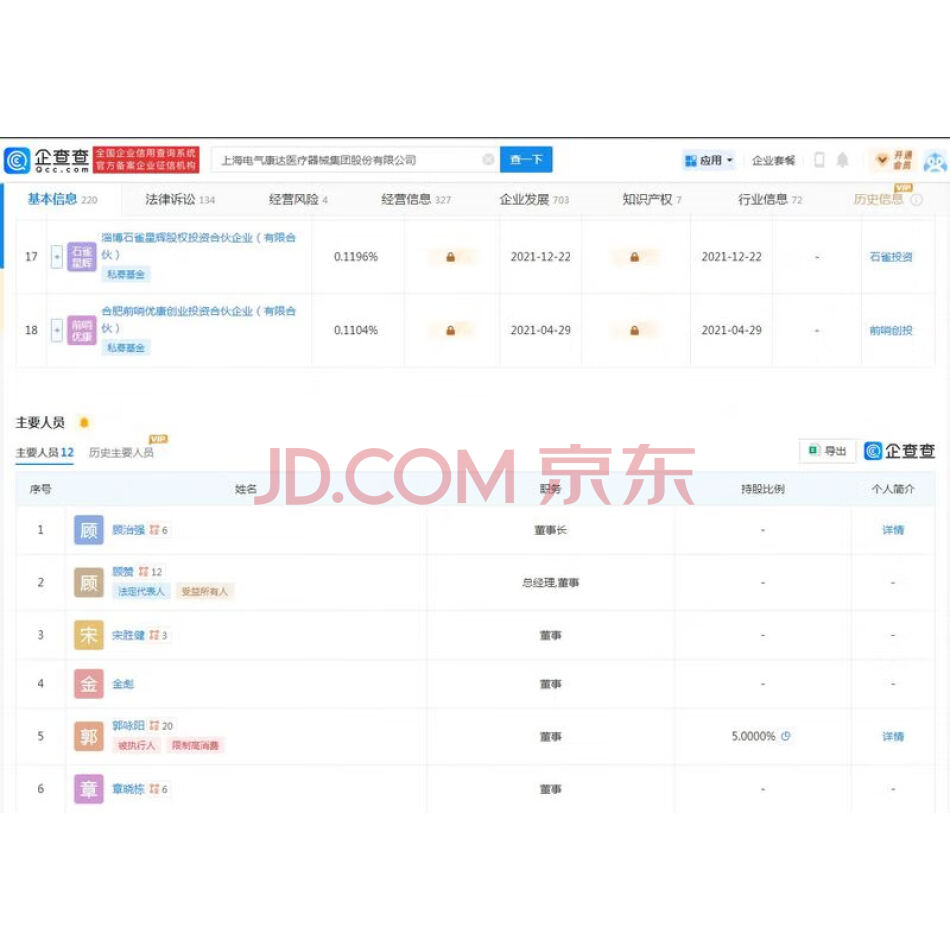Open 详情 for 顾治强 in row 1

892,530
